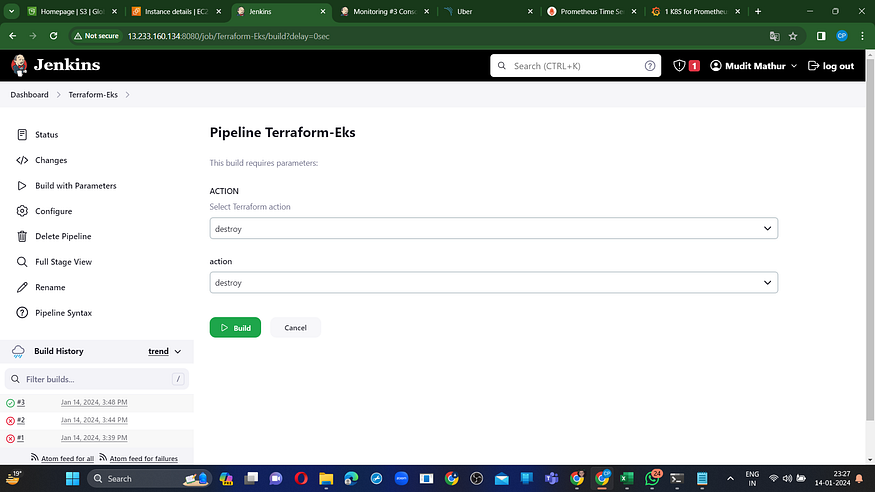
Task: Open build #2 link
Action: [21, 420]
